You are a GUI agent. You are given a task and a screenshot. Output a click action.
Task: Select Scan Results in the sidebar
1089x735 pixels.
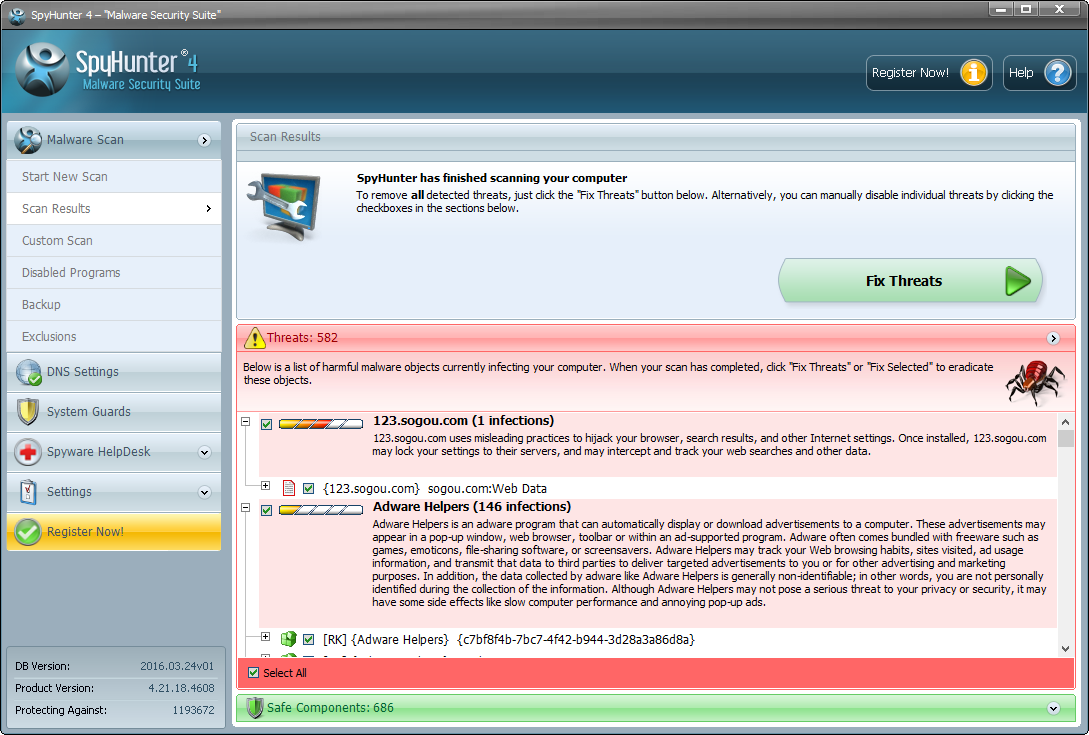114,208
